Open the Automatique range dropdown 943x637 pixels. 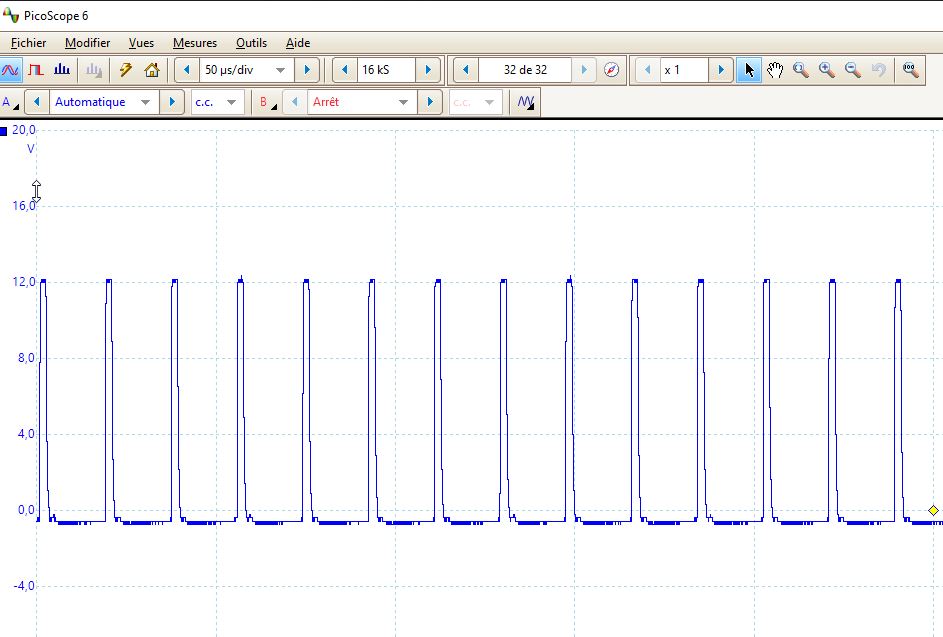tap(103, 102)
